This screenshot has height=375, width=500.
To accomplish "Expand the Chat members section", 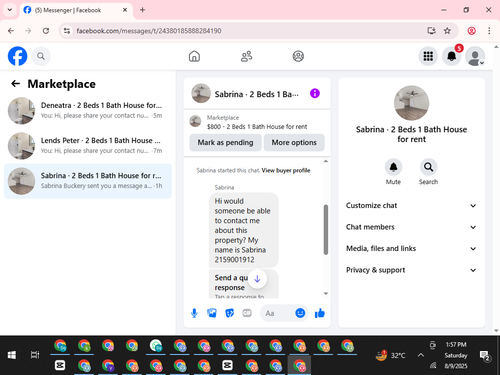I will pos(411,227).
